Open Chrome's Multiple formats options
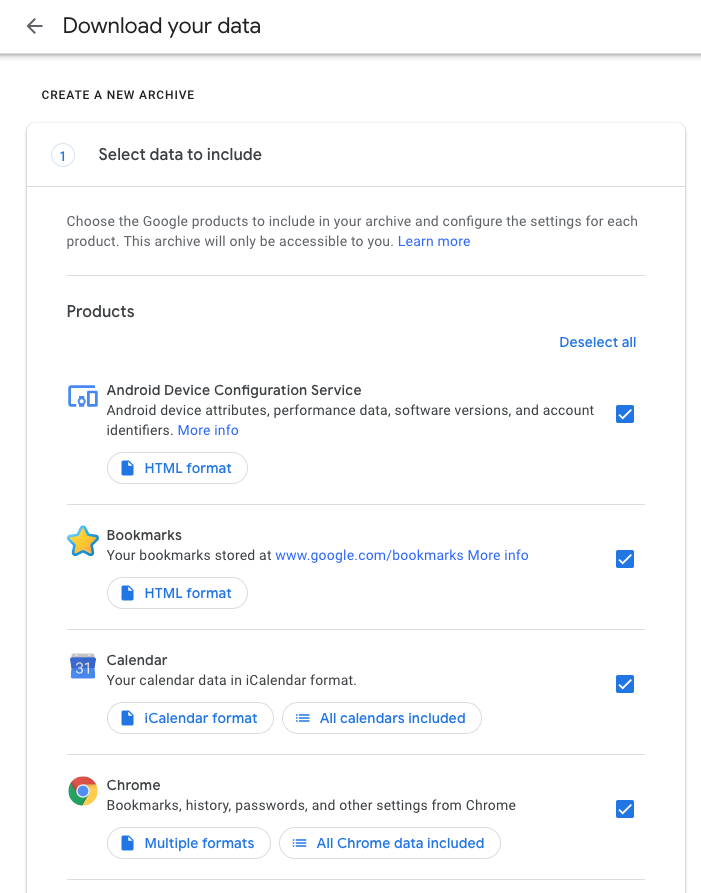The width and height of the screenshot is (701, 893). coord(188,843)
